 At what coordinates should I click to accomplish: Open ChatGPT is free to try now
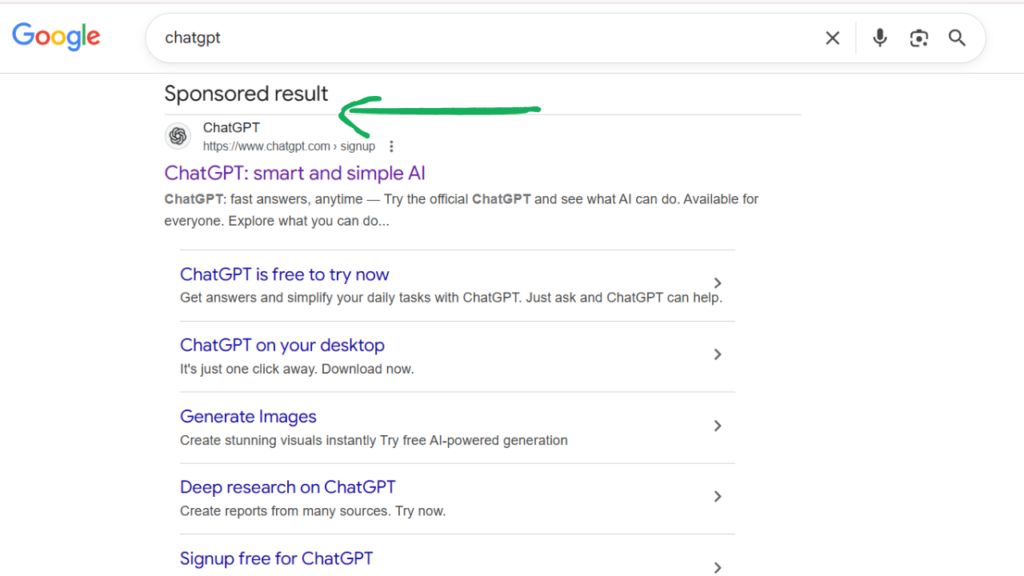[284, 274]
